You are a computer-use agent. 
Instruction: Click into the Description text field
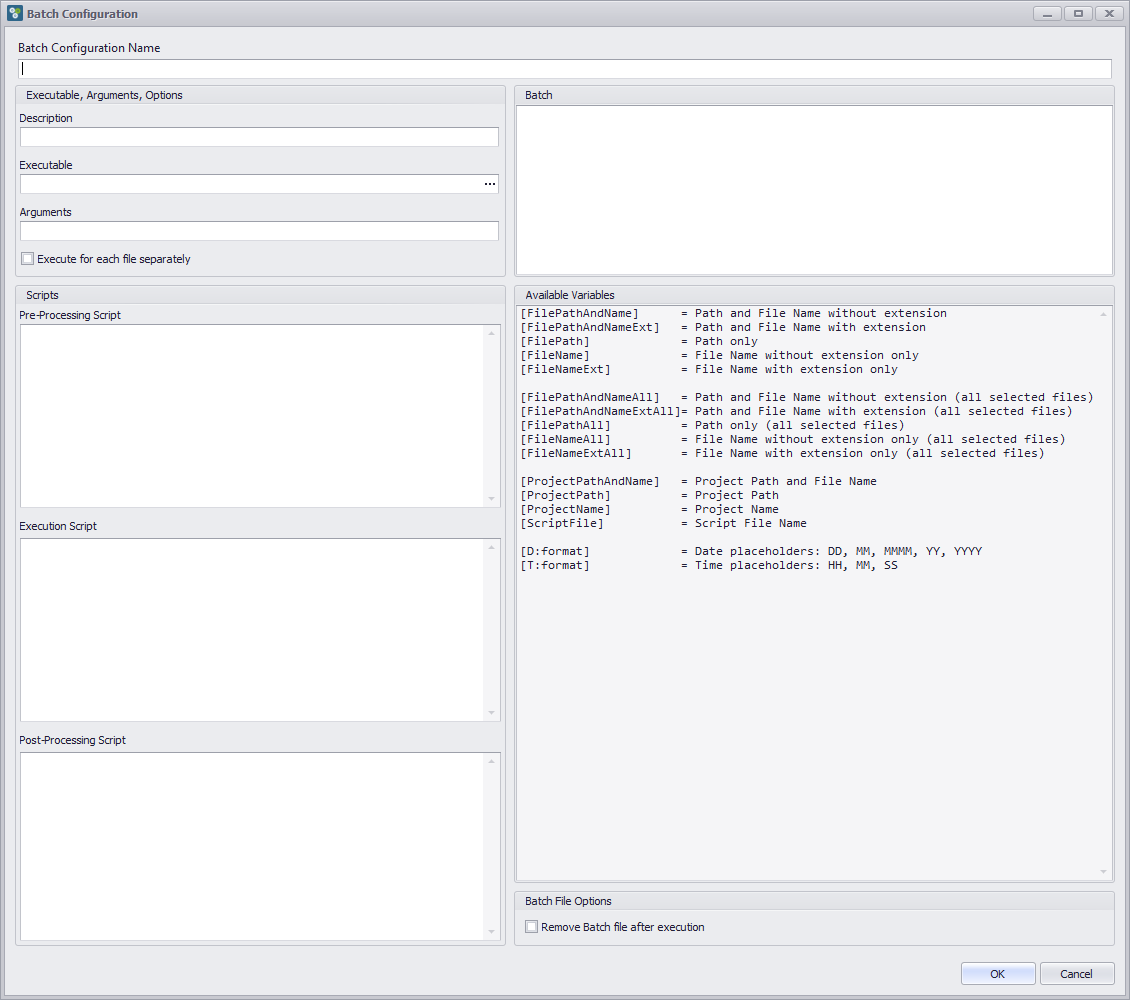point(259,137)
